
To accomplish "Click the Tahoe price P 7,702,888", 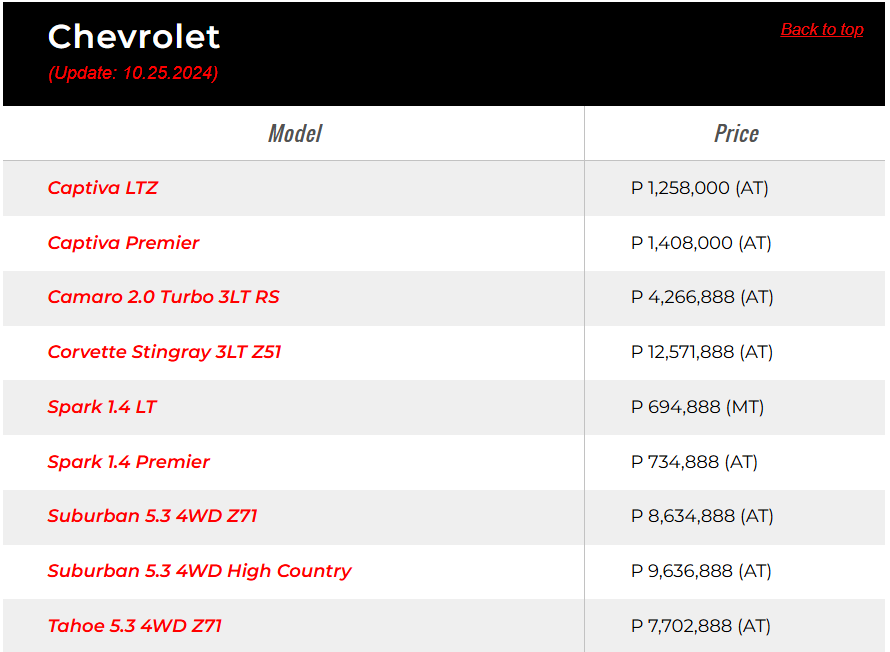I will tap(701, 626).
